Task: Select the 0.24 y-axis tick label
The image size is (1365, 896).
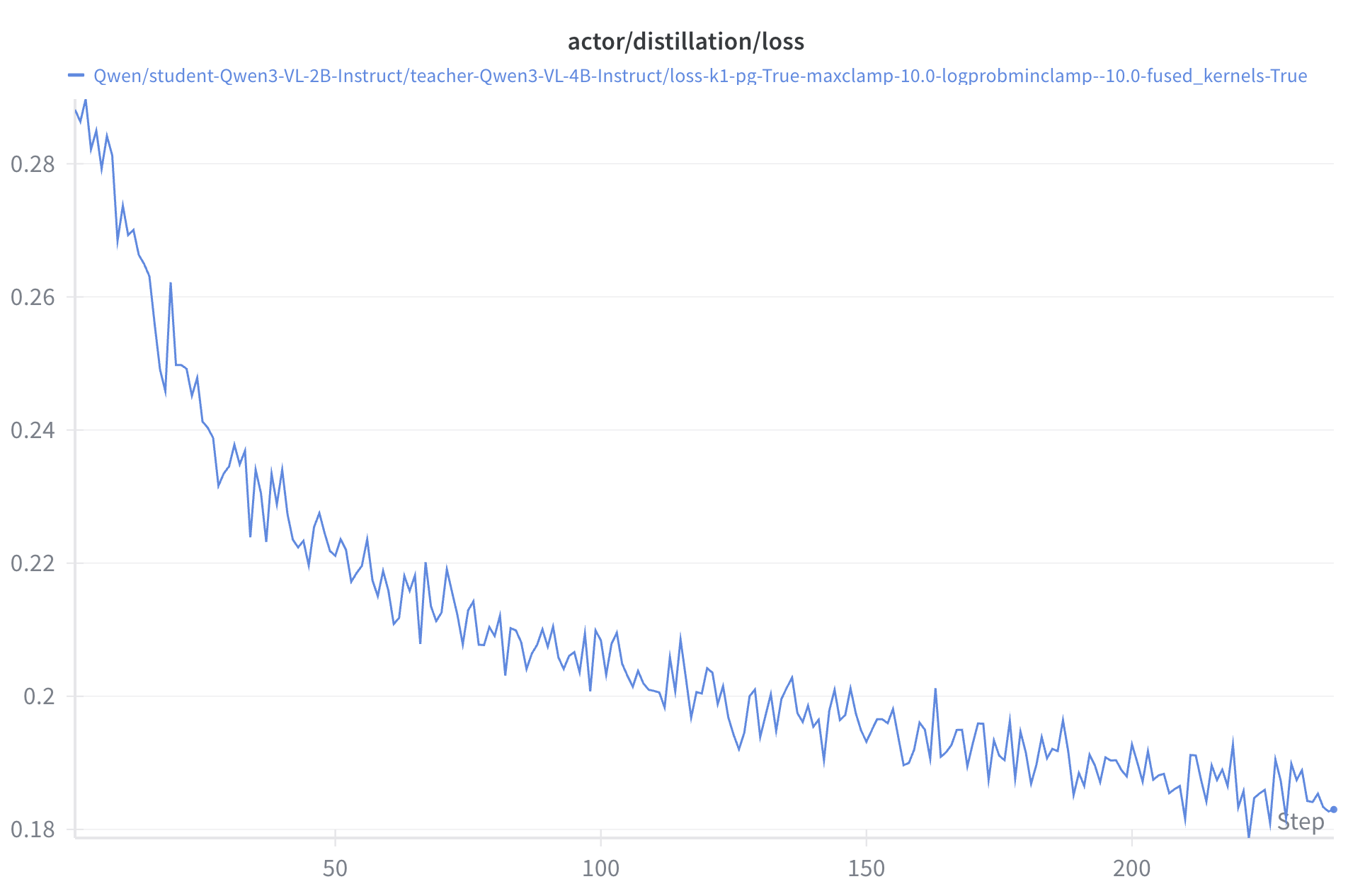Action: 33,430
